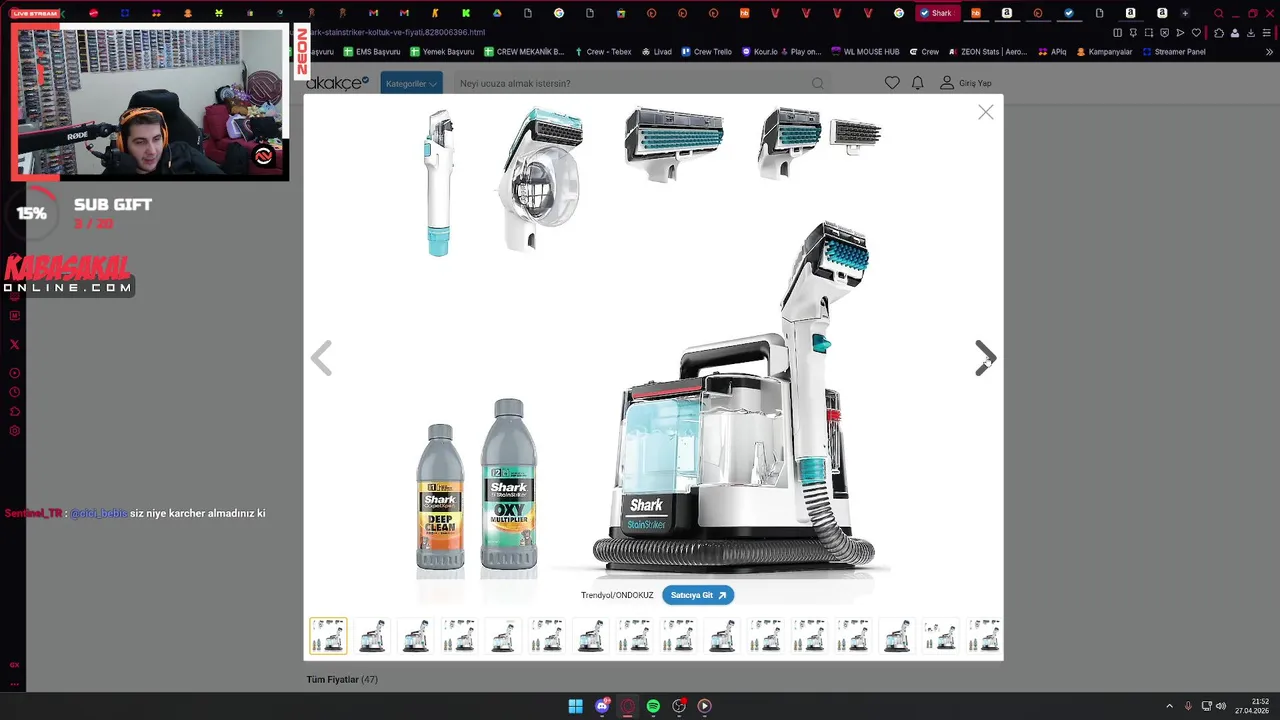
Task: Click the Giriş Yap login link
Action: click(x=966, y=83)
